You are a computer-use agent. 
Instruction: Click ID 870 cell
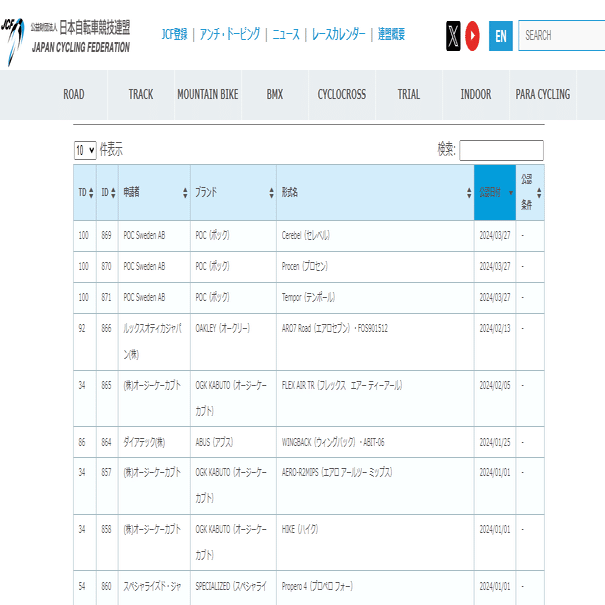[x=107, y=267]
